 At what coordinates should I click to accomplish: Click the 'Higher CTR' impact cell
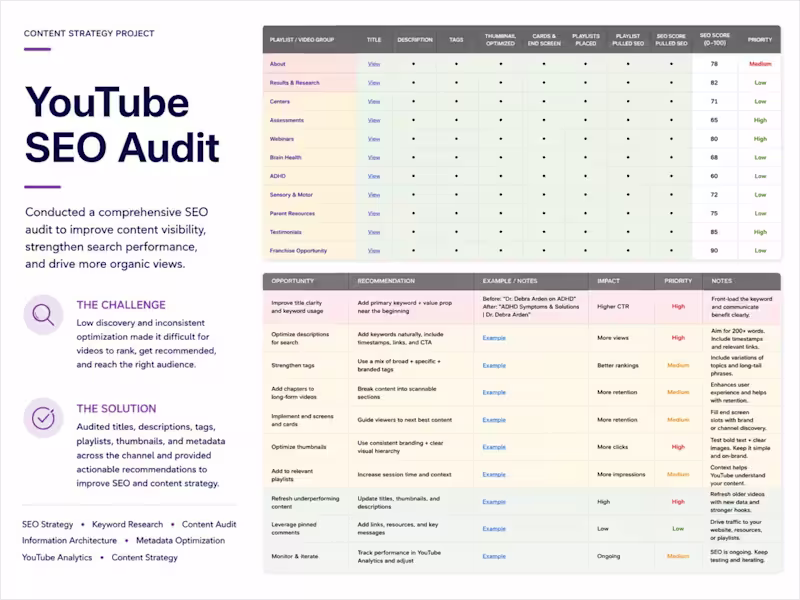tap(613, 307)
